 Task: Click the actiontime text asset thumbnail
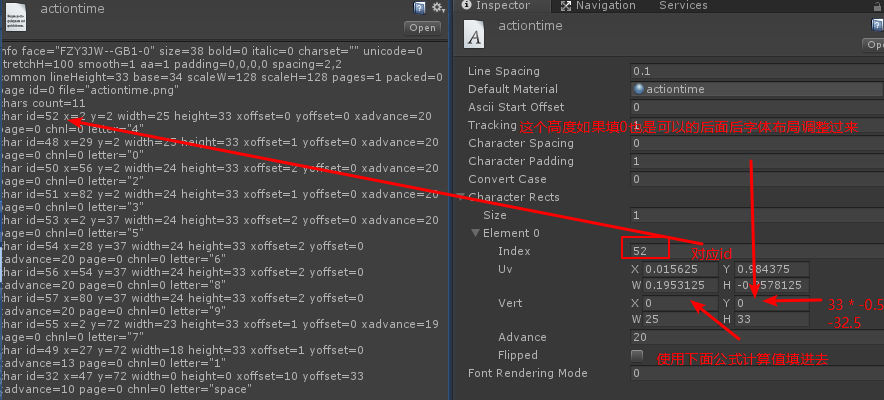[18, 16]
